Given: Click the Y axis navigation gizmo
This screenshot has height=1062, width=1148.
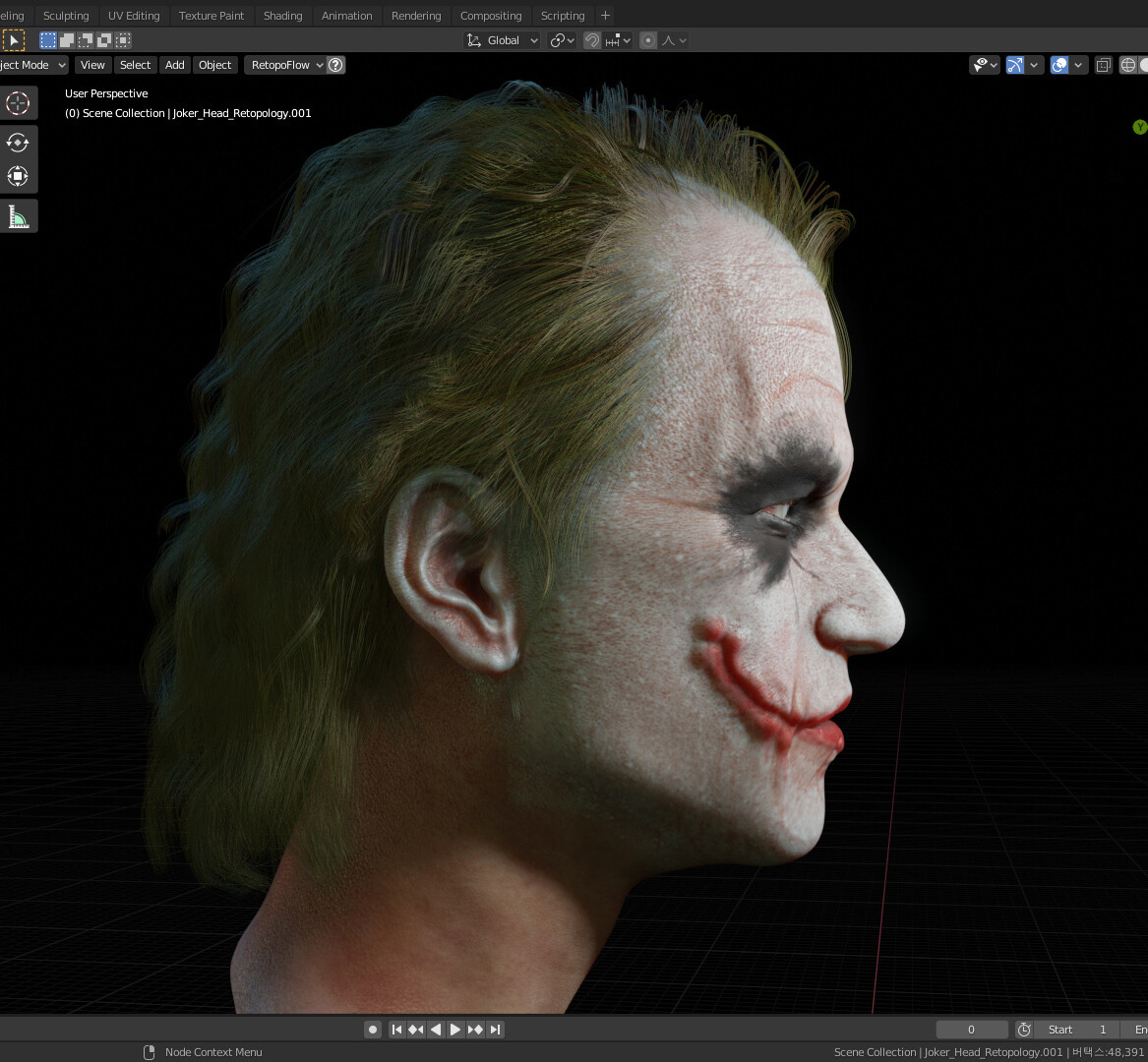Looking at the screenshot, I should point(1139,128).
